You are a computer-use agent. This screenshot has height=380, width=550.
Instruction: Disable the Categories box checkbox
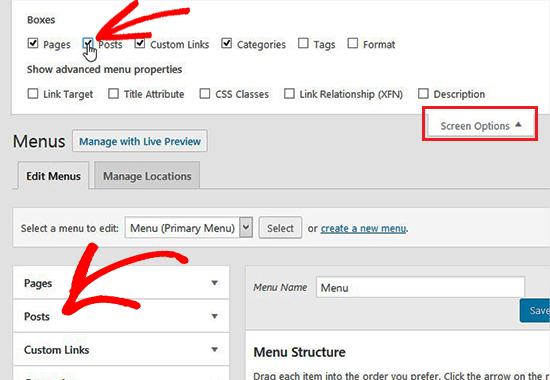point(226,43)
